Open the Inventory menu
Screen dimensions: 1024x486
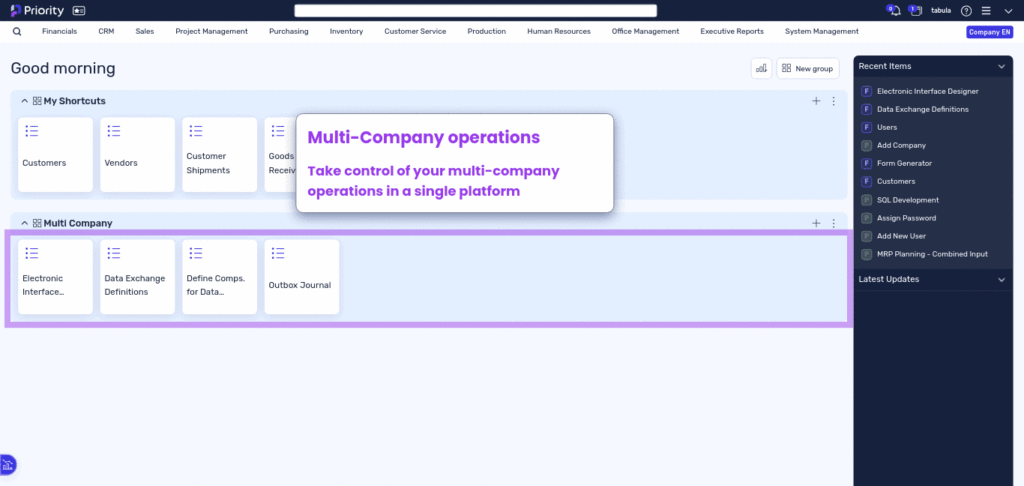coord(346,31)
